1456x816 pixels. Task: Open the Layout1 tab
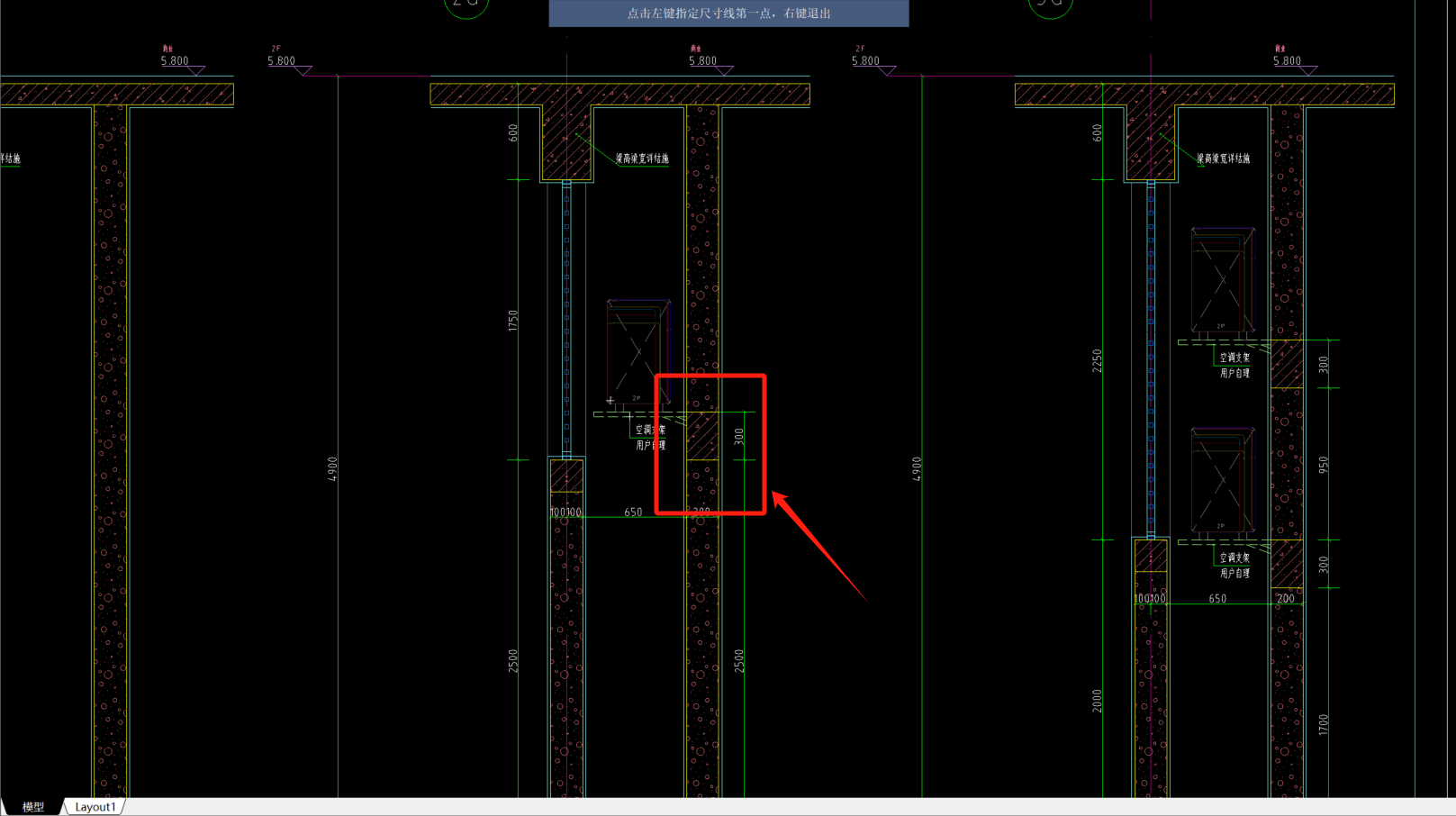95,807
